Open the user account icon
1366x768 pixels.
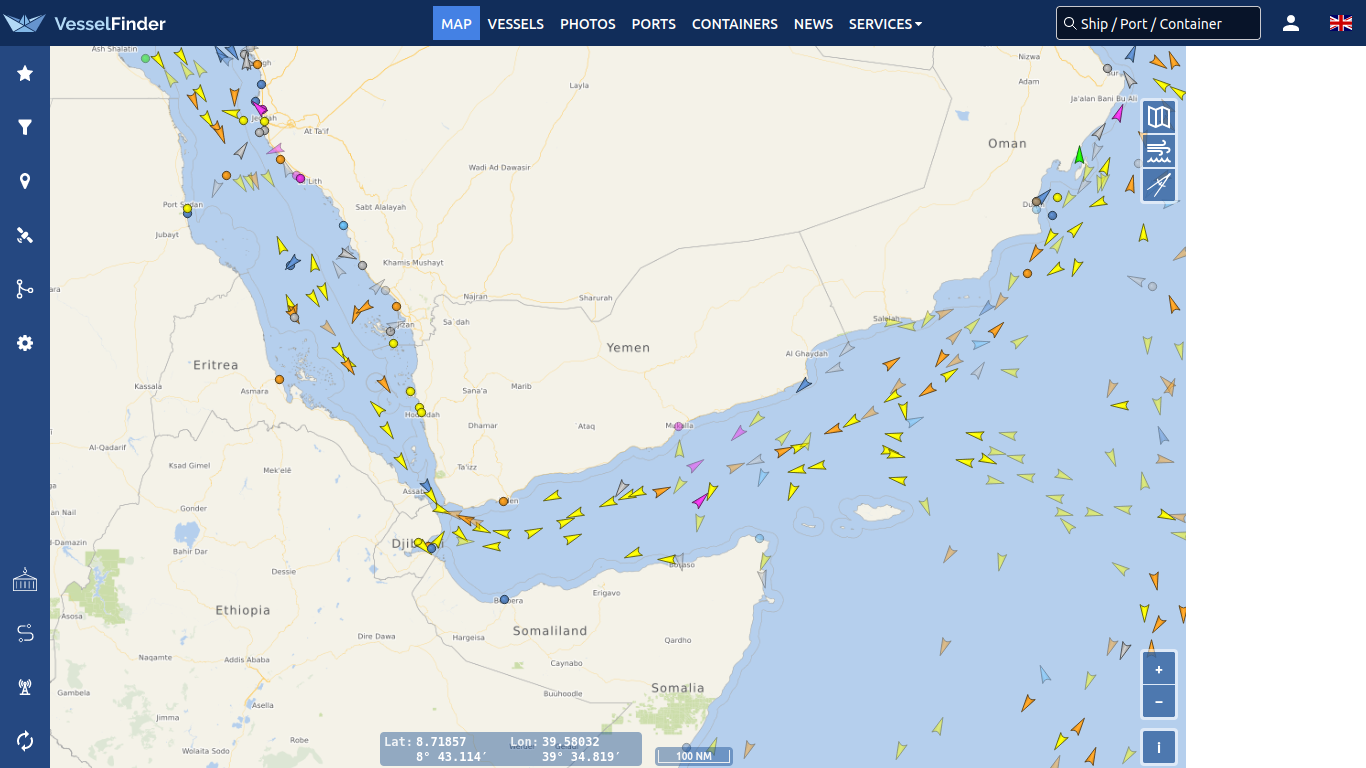click(1291, 23)
